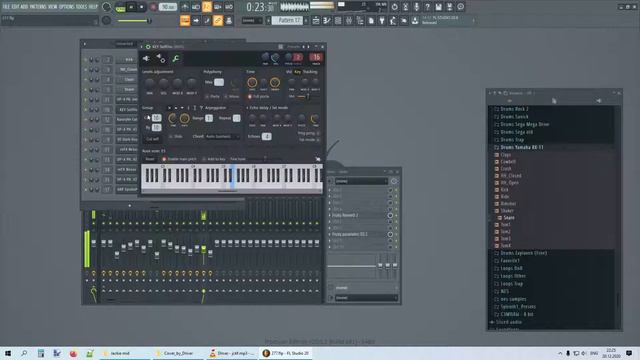Click the Cut self button
Viewport: 640px width, 360px height.
point(153,139)
